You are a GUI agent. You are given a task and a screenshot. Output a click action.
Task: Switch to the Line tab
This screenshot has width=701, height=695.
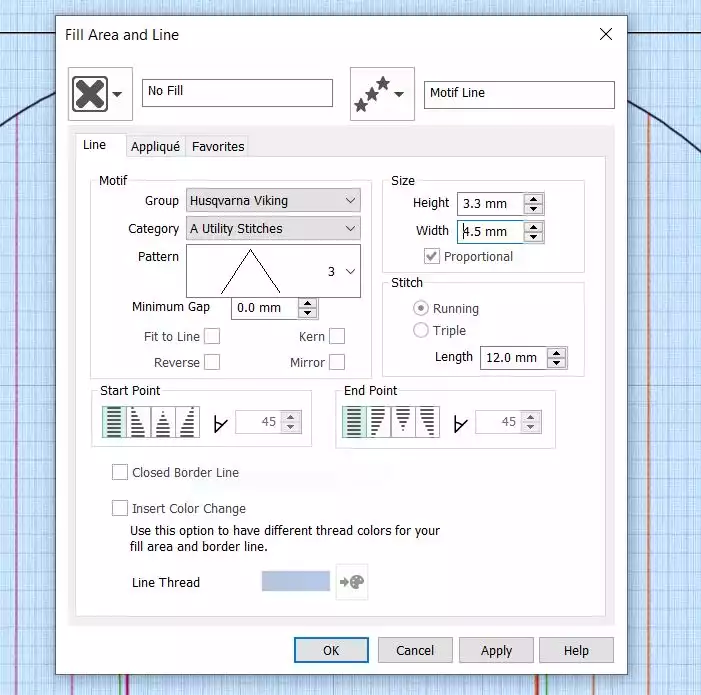pos(94,145)
